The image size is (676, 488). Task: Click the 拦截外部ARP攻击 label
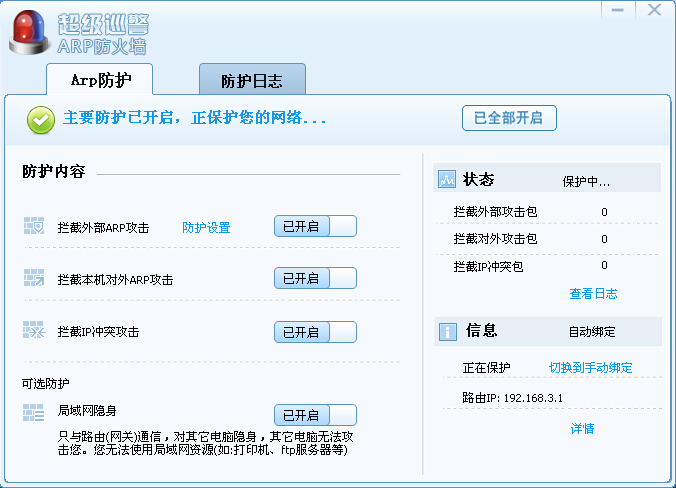103,227
